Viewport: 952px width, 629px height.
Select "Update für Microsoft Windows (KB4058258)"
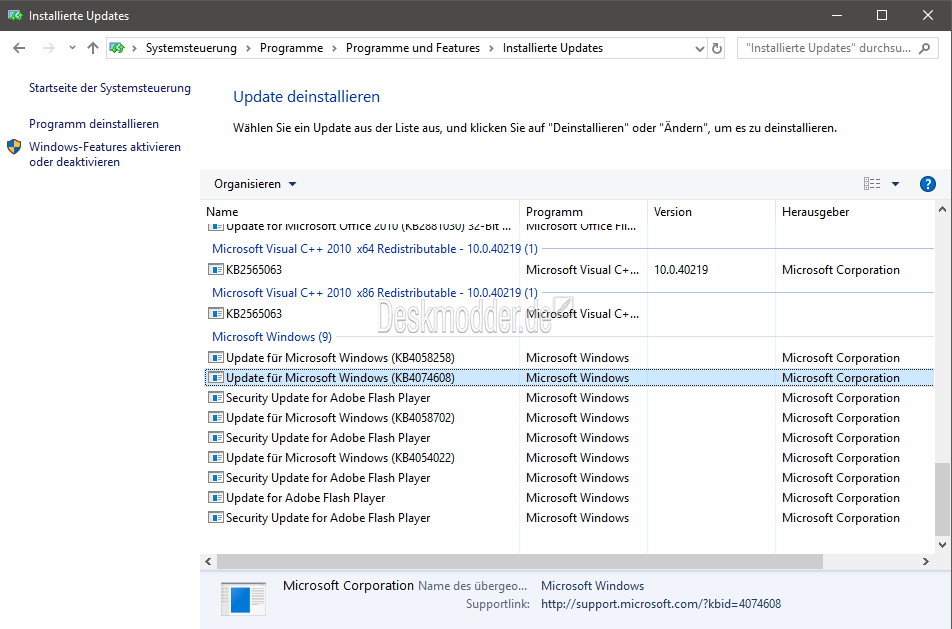[340, 358]
